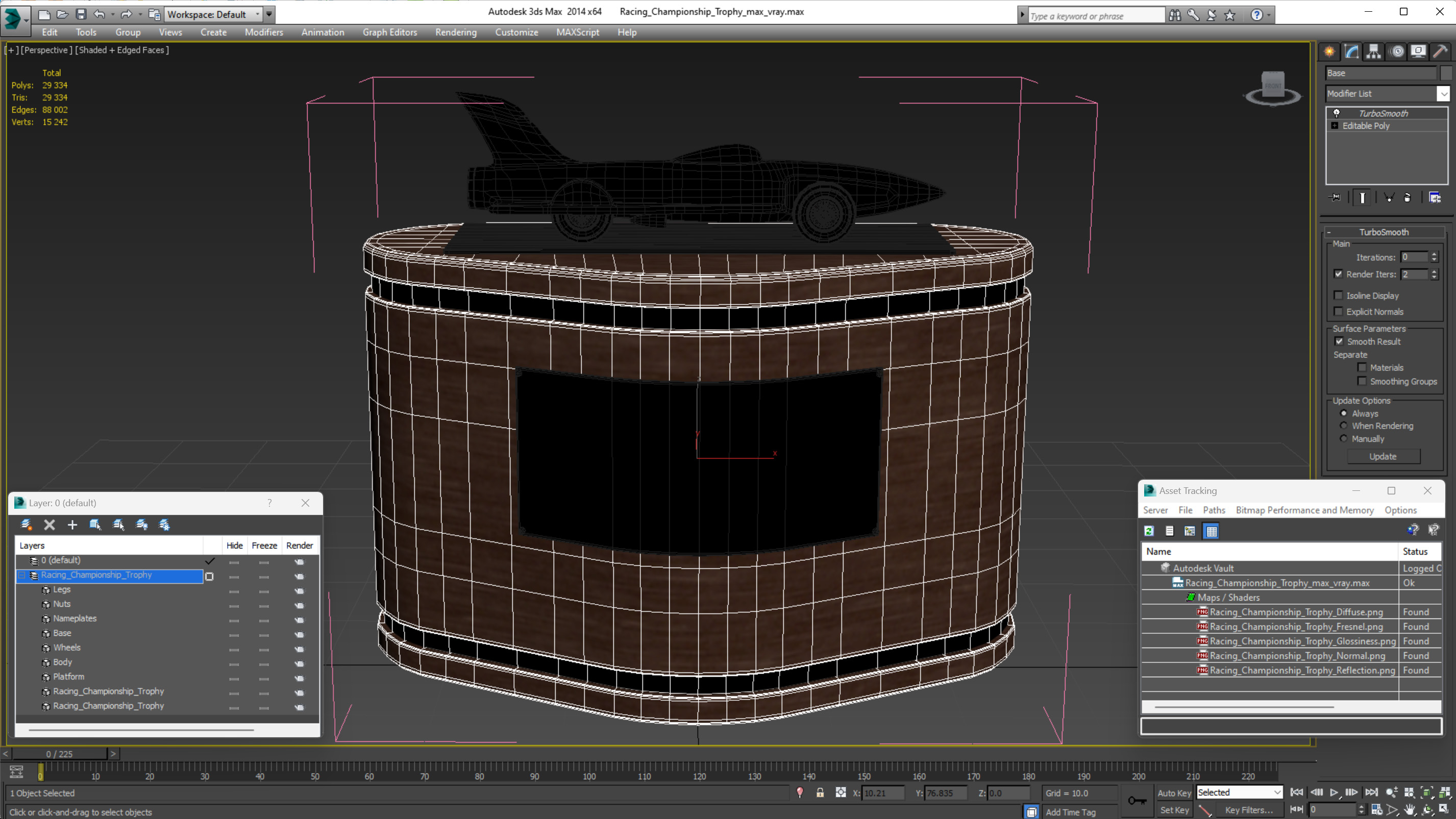Open the Hierarchy command panel tab

(1373, 52)
